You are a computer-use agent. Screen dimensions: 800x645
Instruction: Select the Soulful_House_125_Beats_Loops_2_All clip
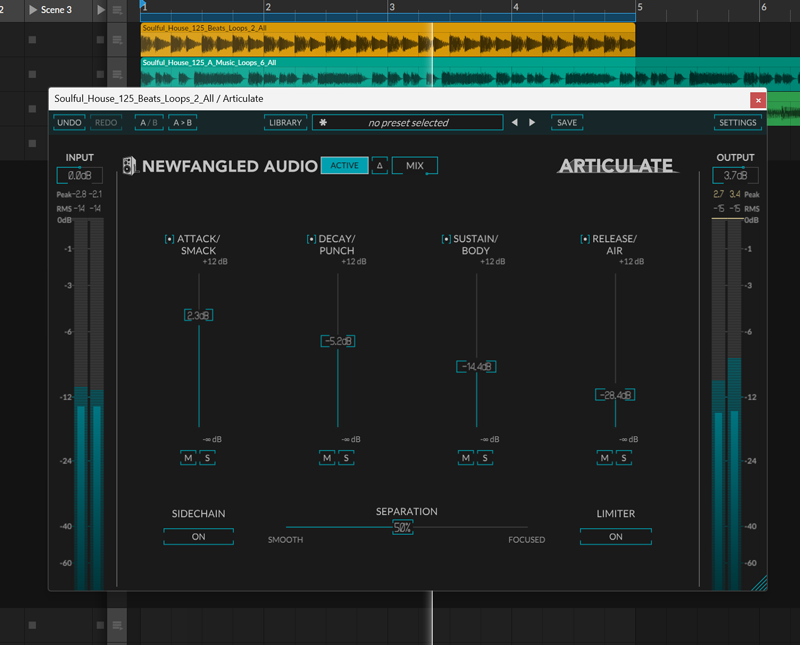coord(388,40)
